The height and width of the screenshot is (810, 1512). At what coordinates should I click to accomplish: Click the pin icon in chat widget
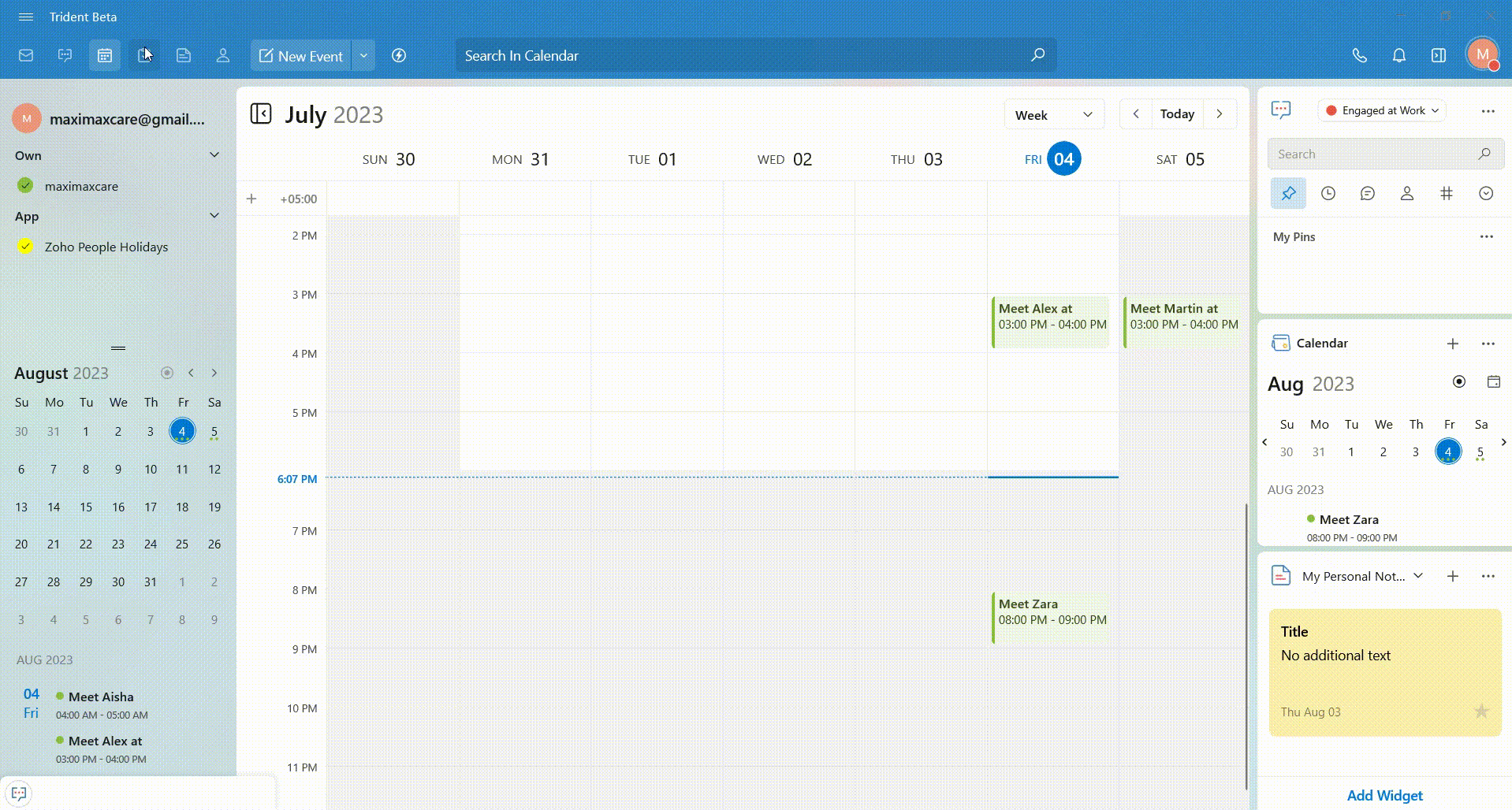pyautogui.click(x=1288, y=193)
